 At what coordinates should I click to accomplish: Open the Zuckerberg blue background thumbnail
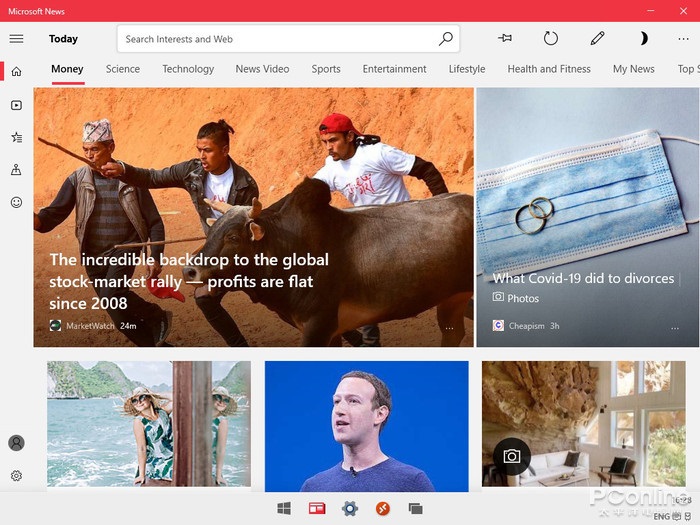point(367,426)
